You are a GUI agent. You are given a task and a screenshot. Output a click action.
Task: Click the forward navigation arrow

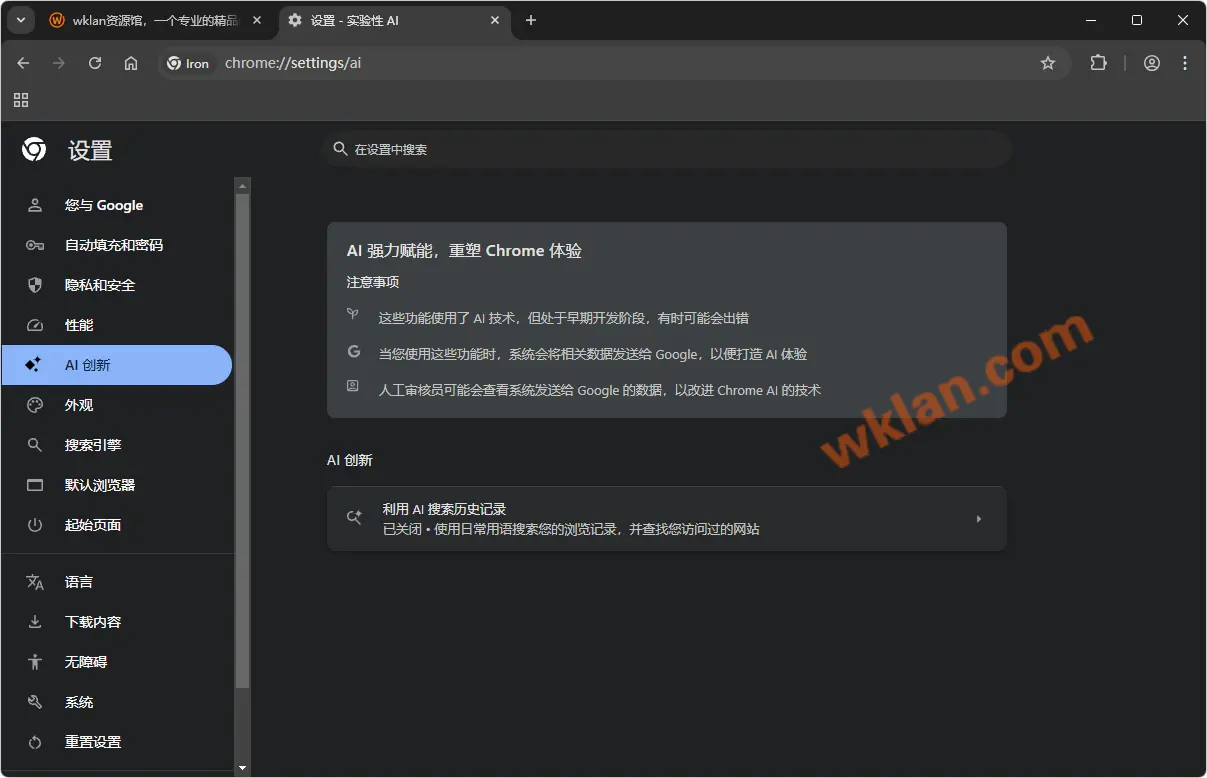[59, 63]
